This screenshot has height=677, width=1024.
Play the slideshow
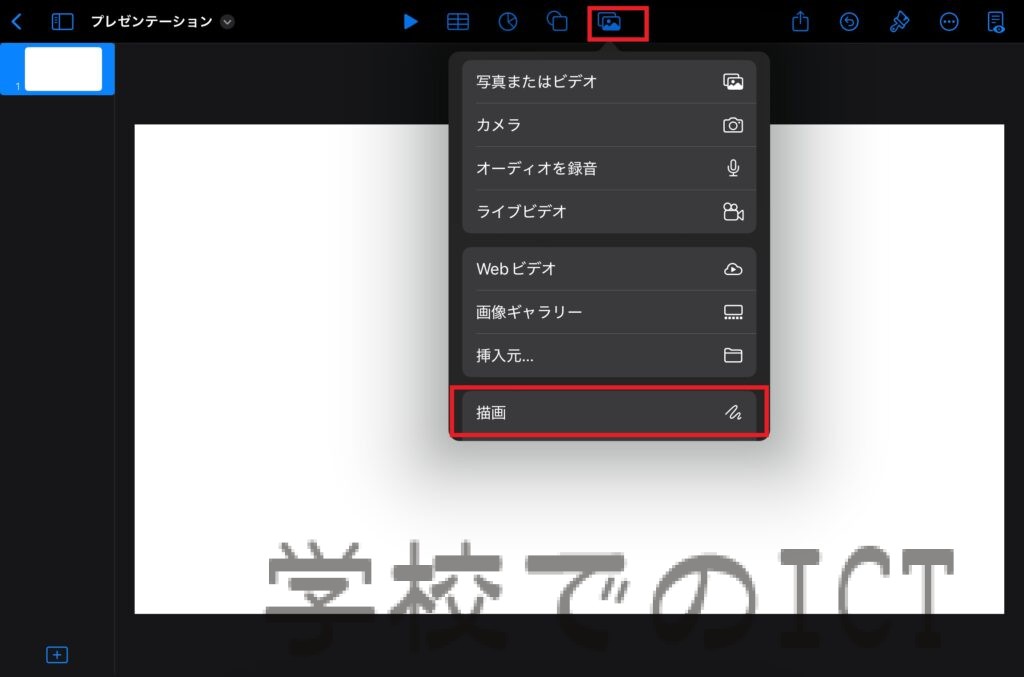pos(410,22)
